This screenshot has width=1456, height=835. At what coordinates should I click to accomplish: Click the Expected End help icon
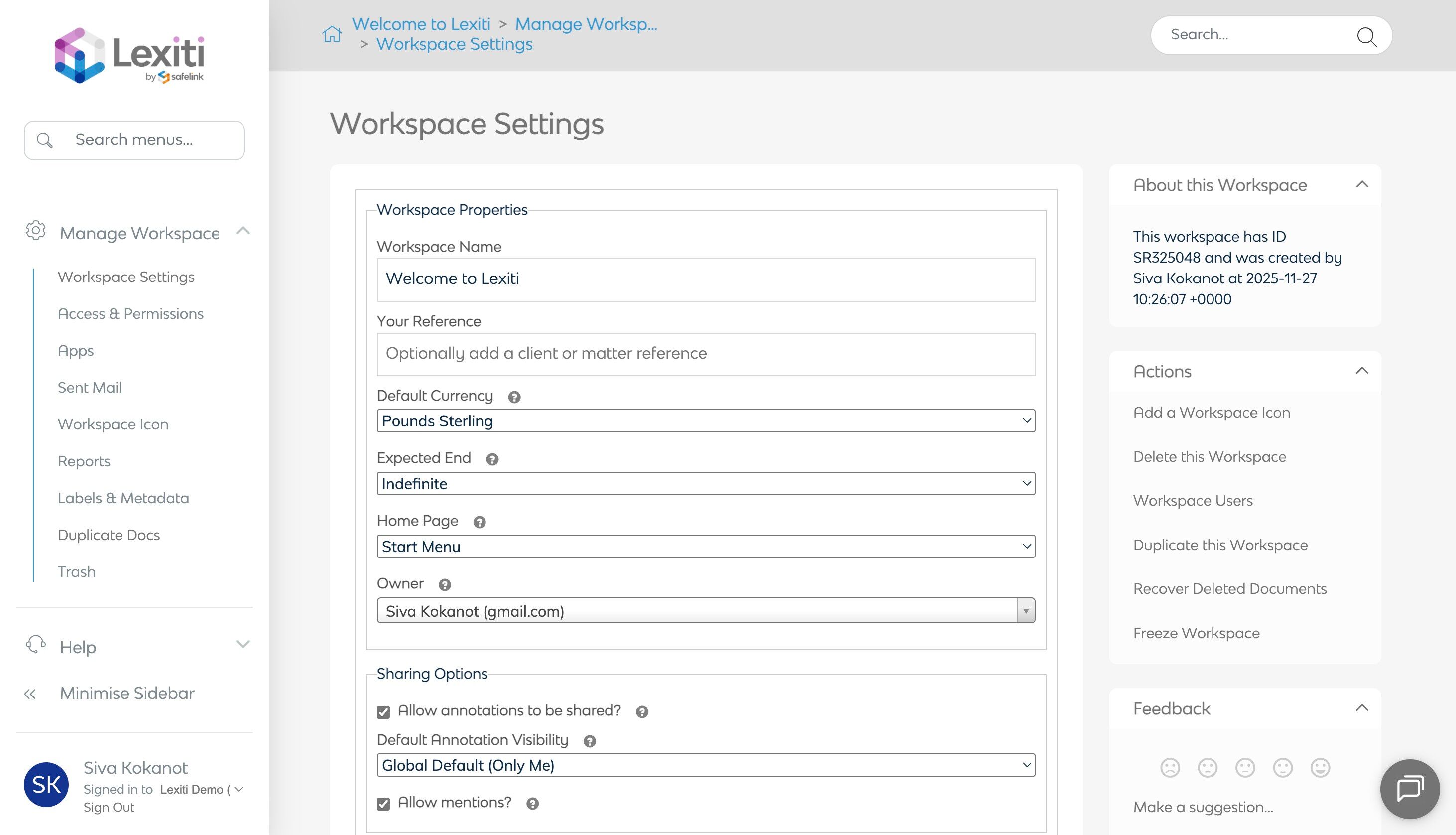[491, 459]
